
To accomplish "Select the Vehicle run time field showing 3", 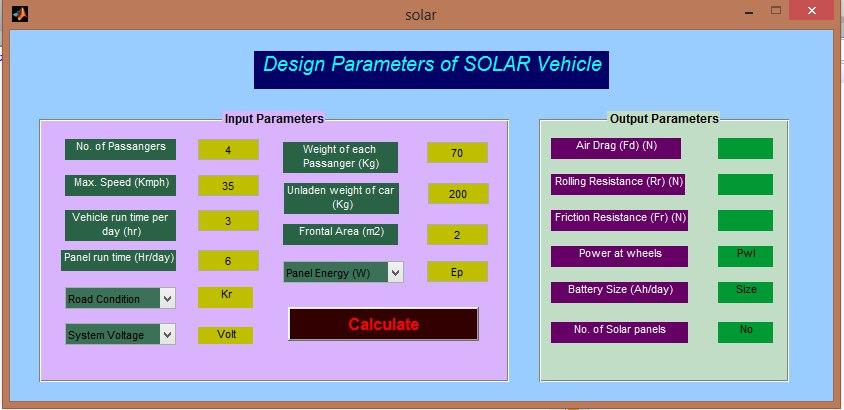I will pos(228,221).
